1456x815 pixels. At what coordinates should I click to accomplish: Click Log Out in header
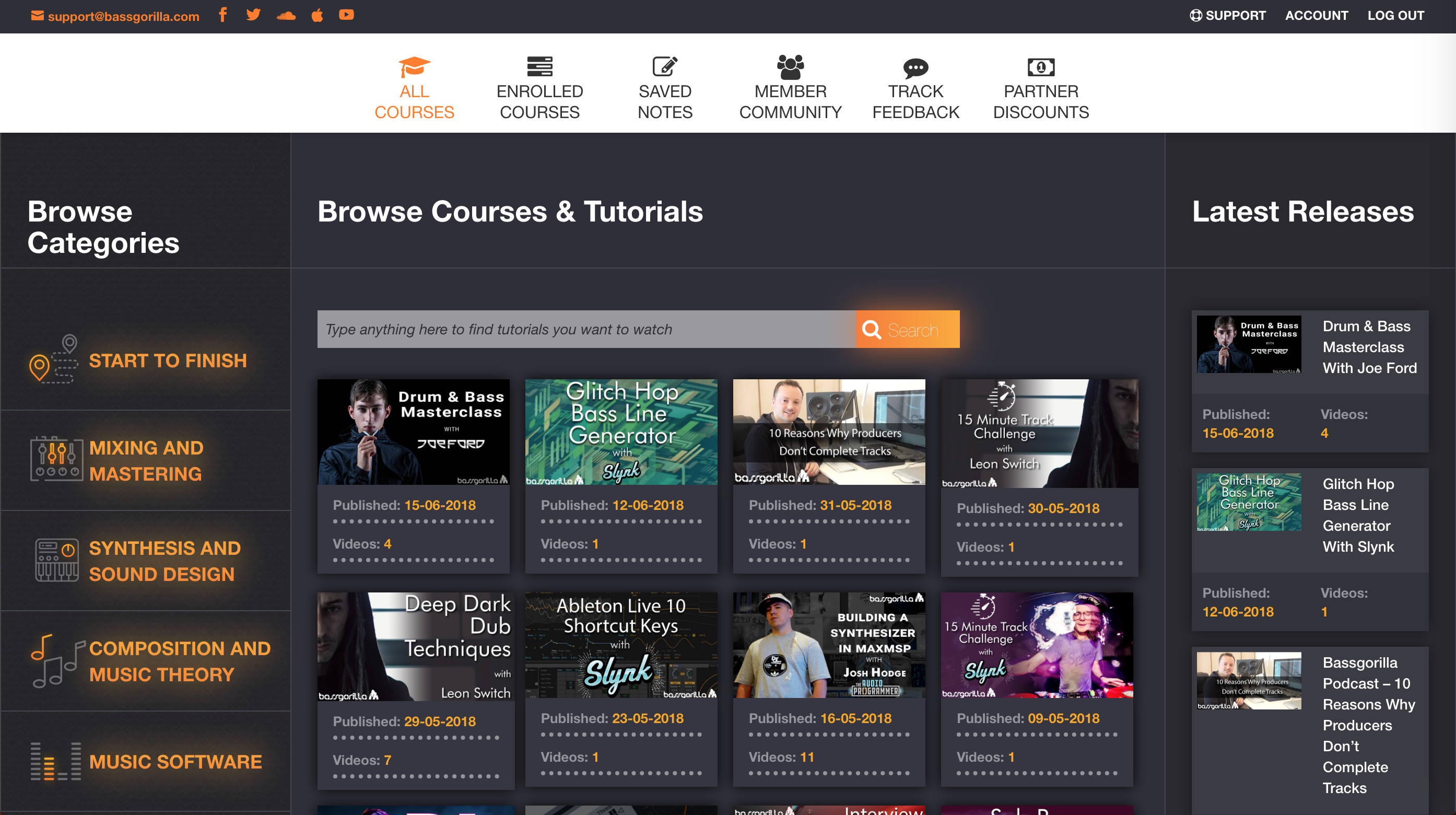point(1395,15)
